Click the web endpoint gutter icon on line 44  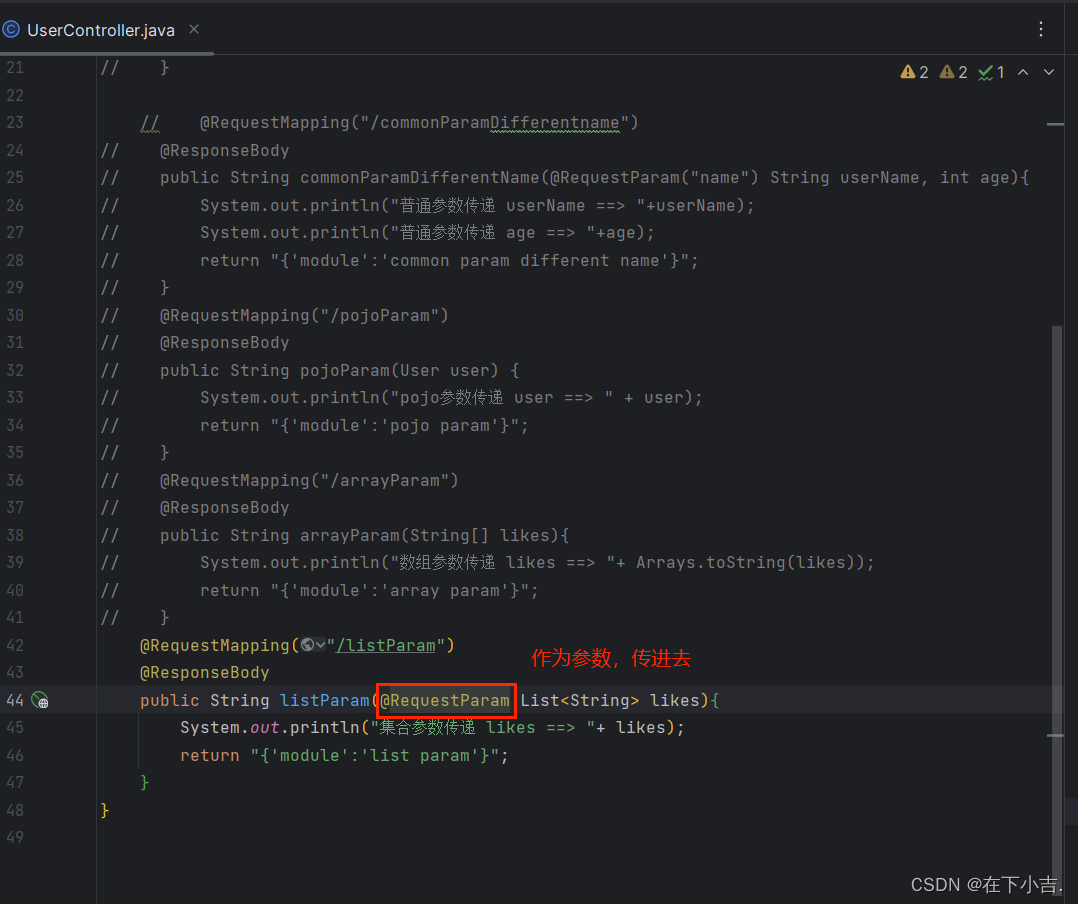coord(40,700)
